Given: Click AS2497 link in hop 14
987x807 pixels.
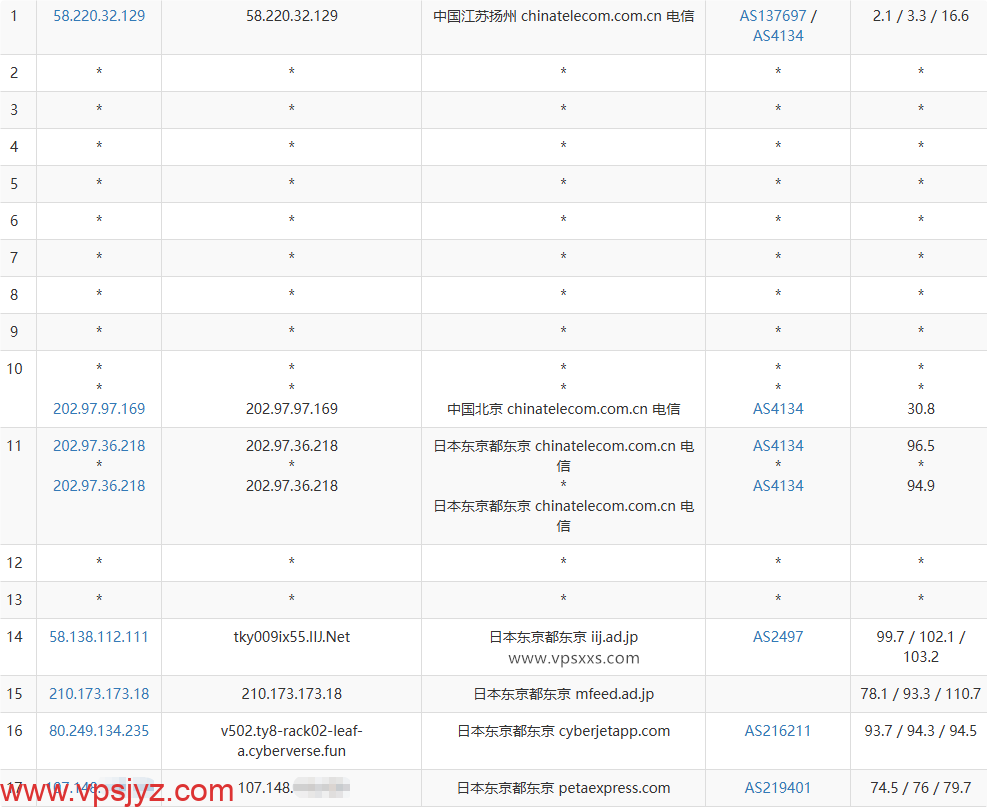Looking at the screenshot, I should pyautogui.click(x=778, y=636).
